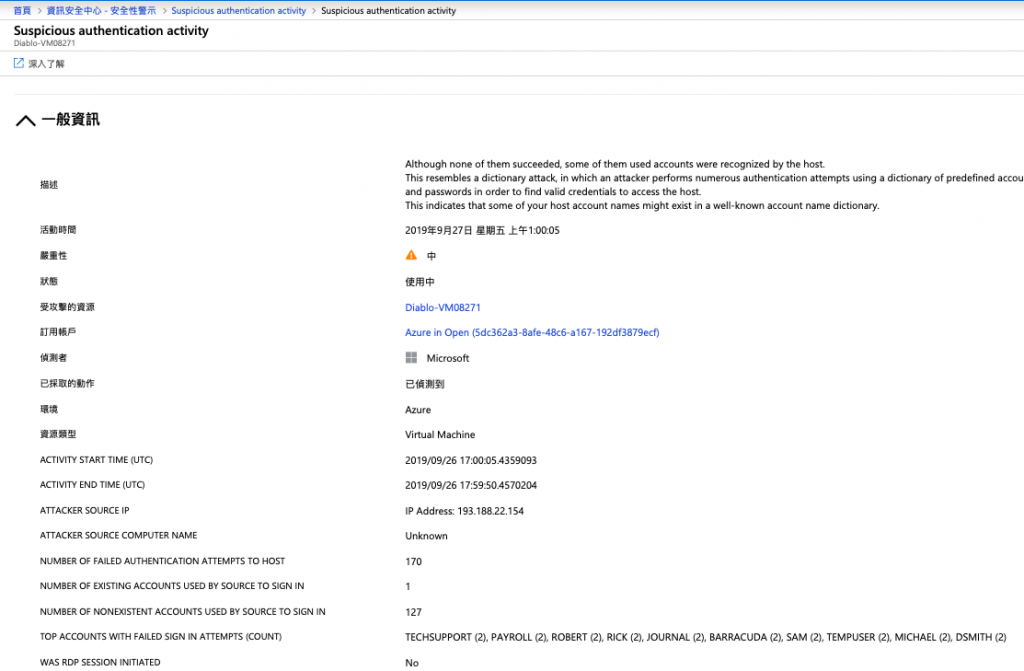Click the existing accounts value 1
The width and height of the screenshot is (1024, 671).
click(x=408, y=587)
